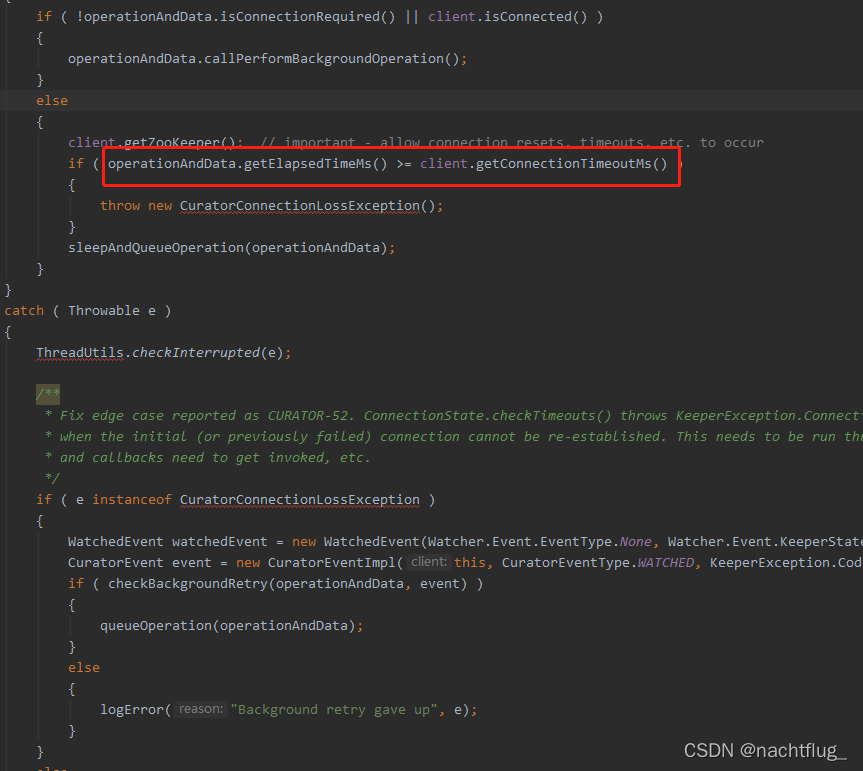Viewport: 863px width, 771px height.
Task: Click the catch keyword
Action: click(x=24, y=311)
